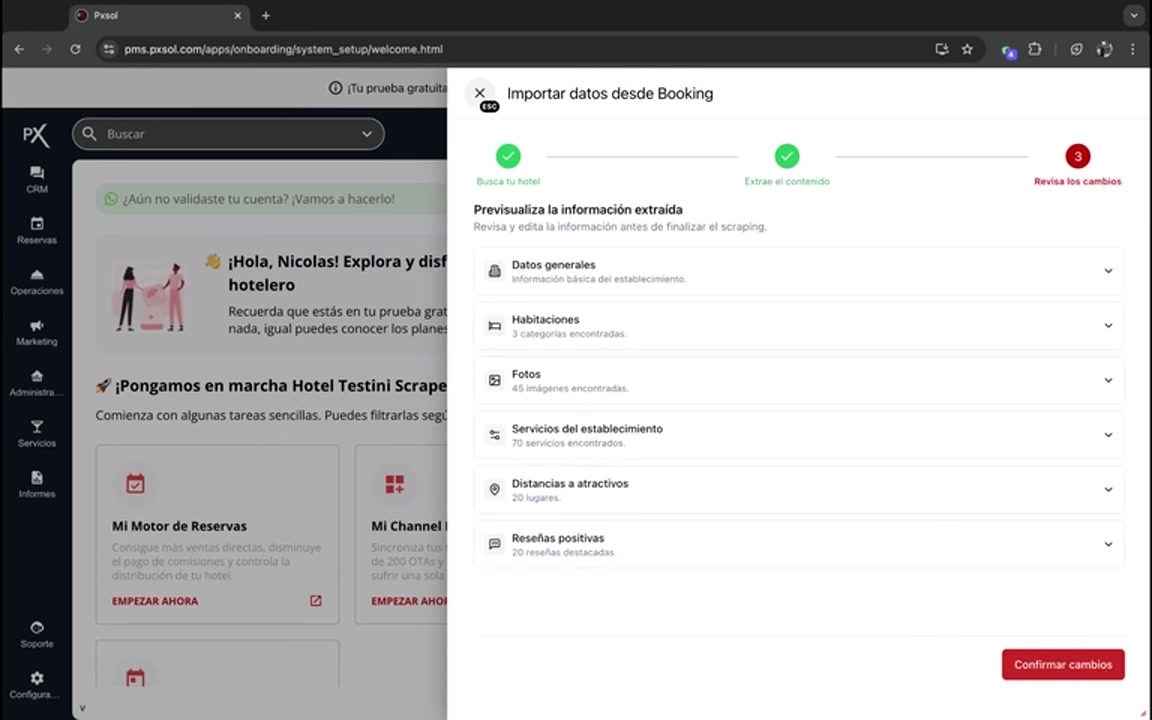Open the Buscar dropdown arrow
The width and height of the screenshot is (1152, 720).
366,133
